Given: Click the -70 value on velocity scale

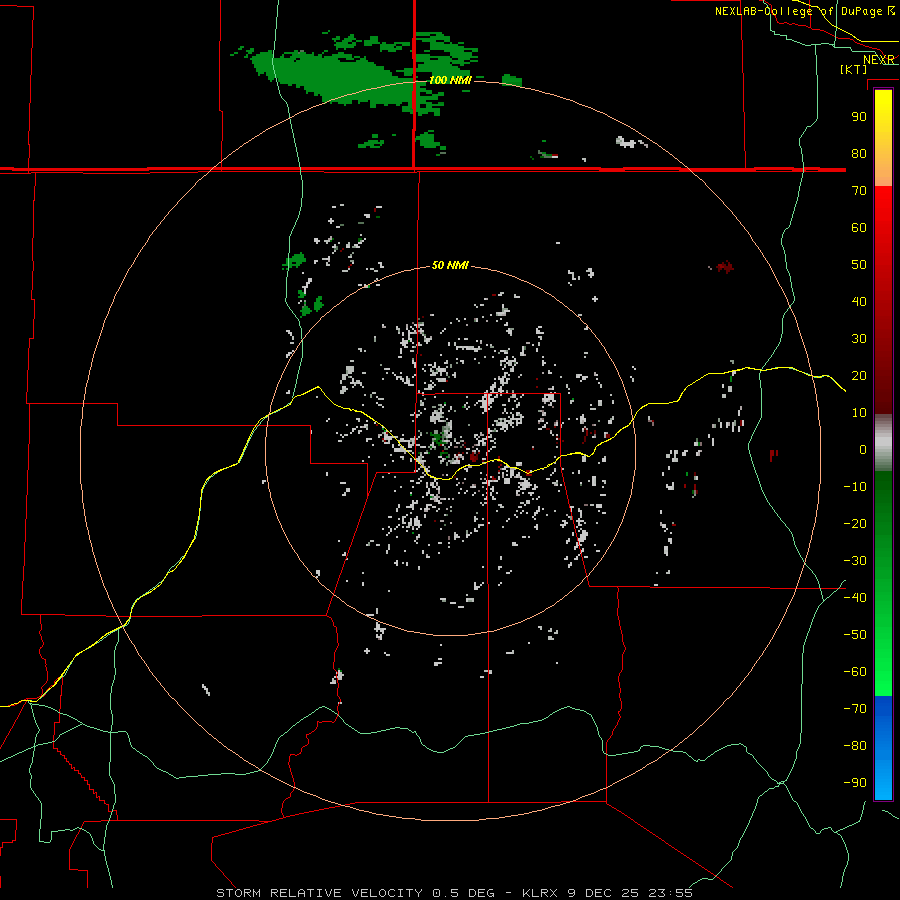Looking at the screenshot, I should point(855,709).
